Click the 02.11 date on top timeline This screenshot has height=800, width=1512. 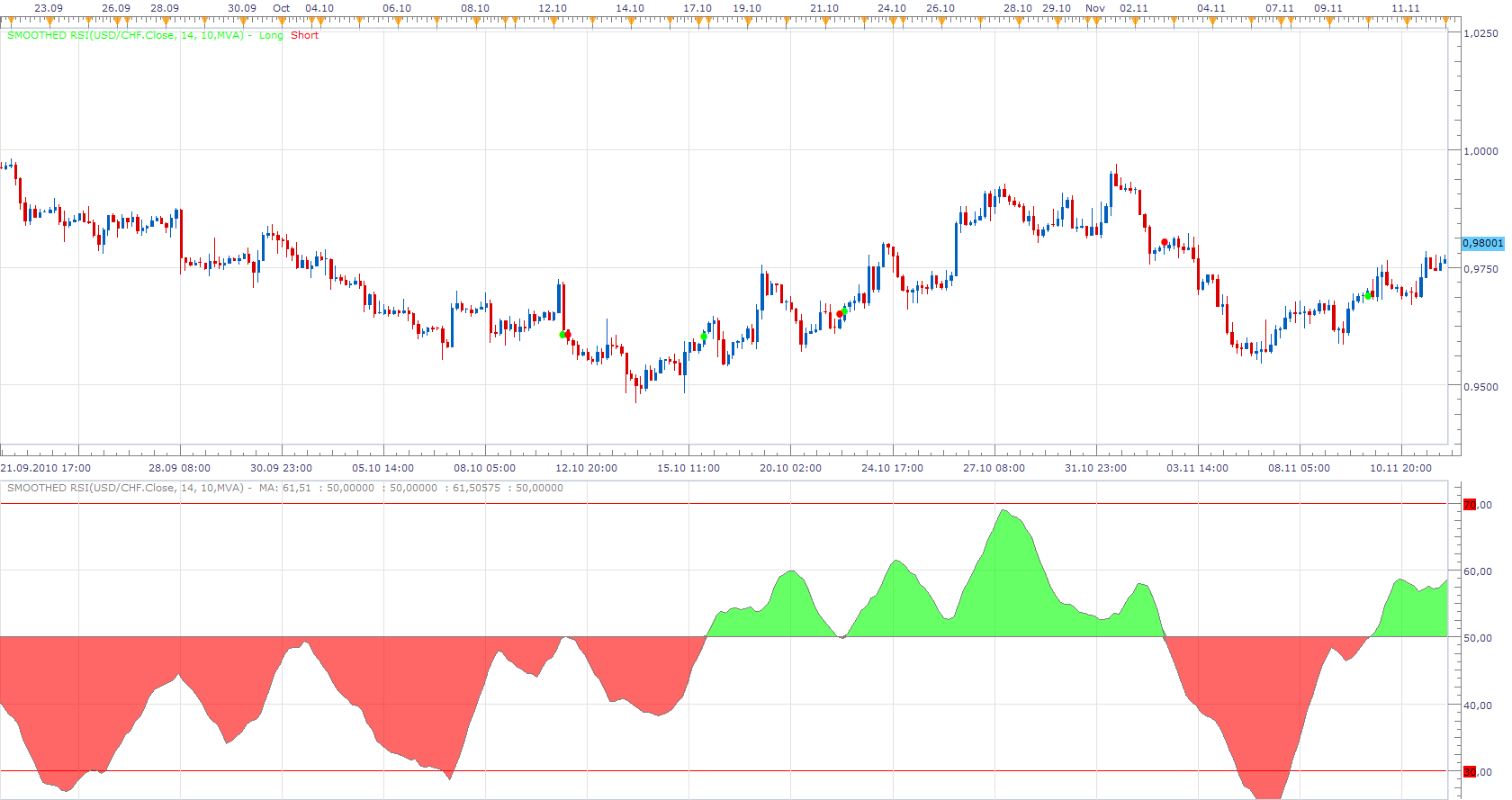point(1134,8)
